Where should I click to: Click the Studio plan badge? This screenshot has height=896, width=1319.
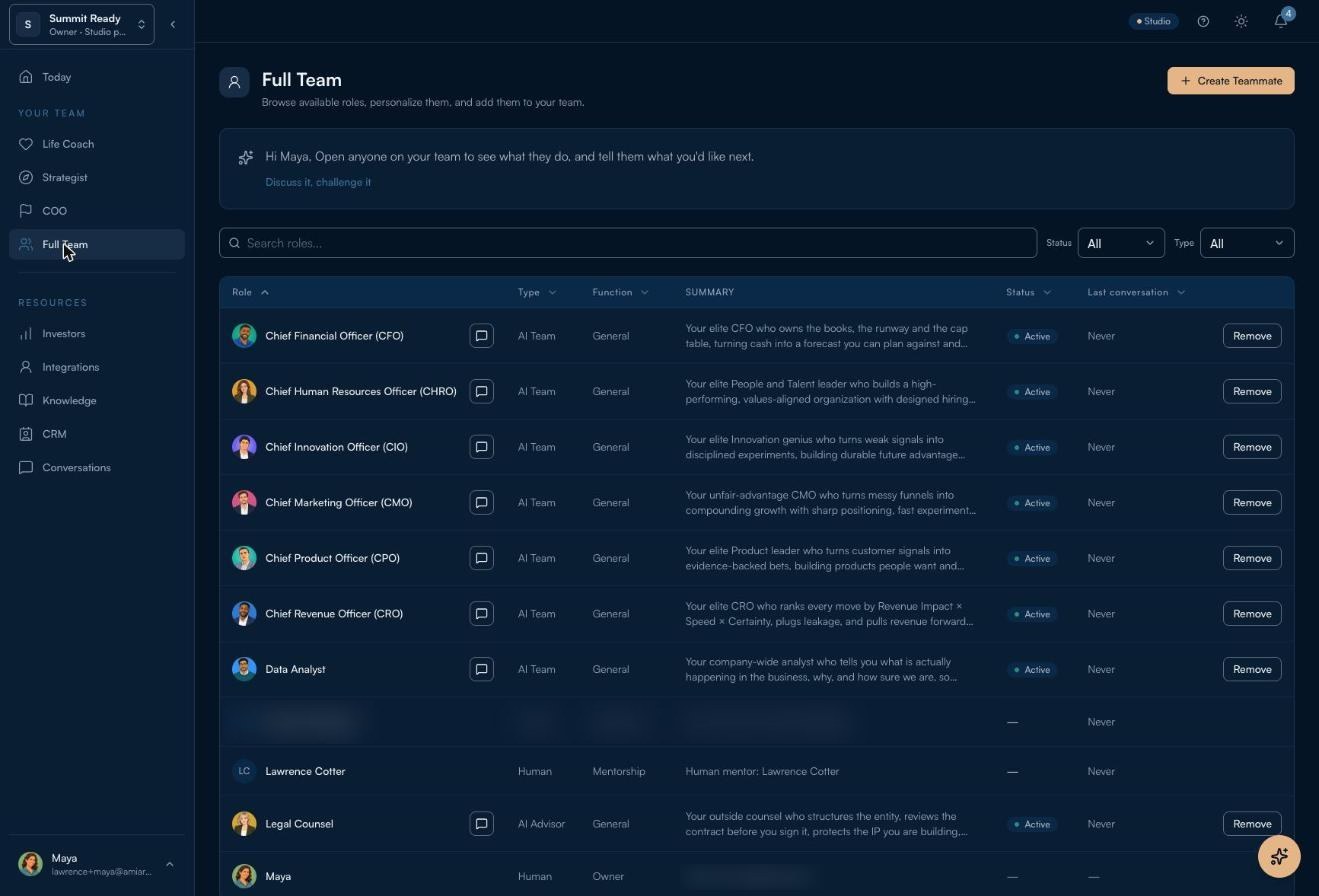pyautogui.click(x=1154, y=21)
